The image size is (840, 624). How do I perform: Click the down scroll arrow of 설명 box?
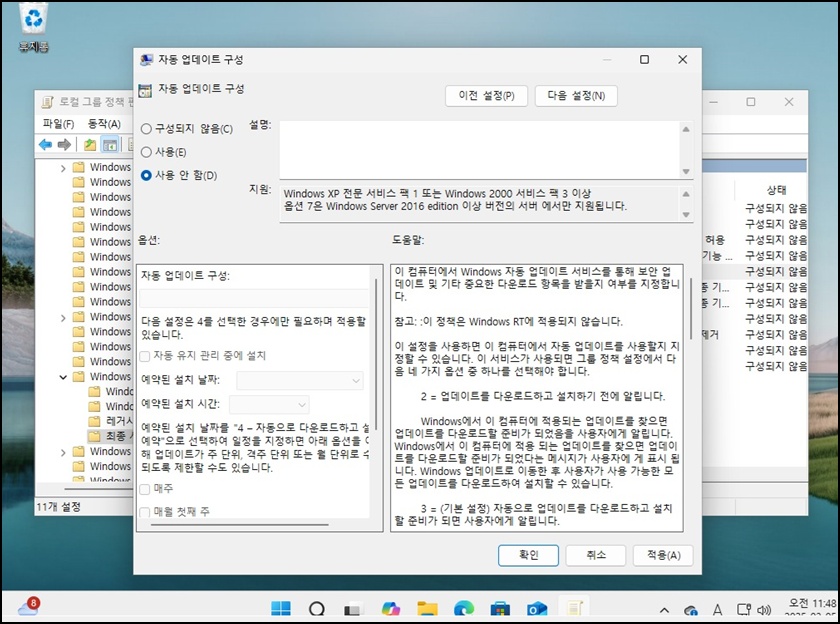click(686, 171)
